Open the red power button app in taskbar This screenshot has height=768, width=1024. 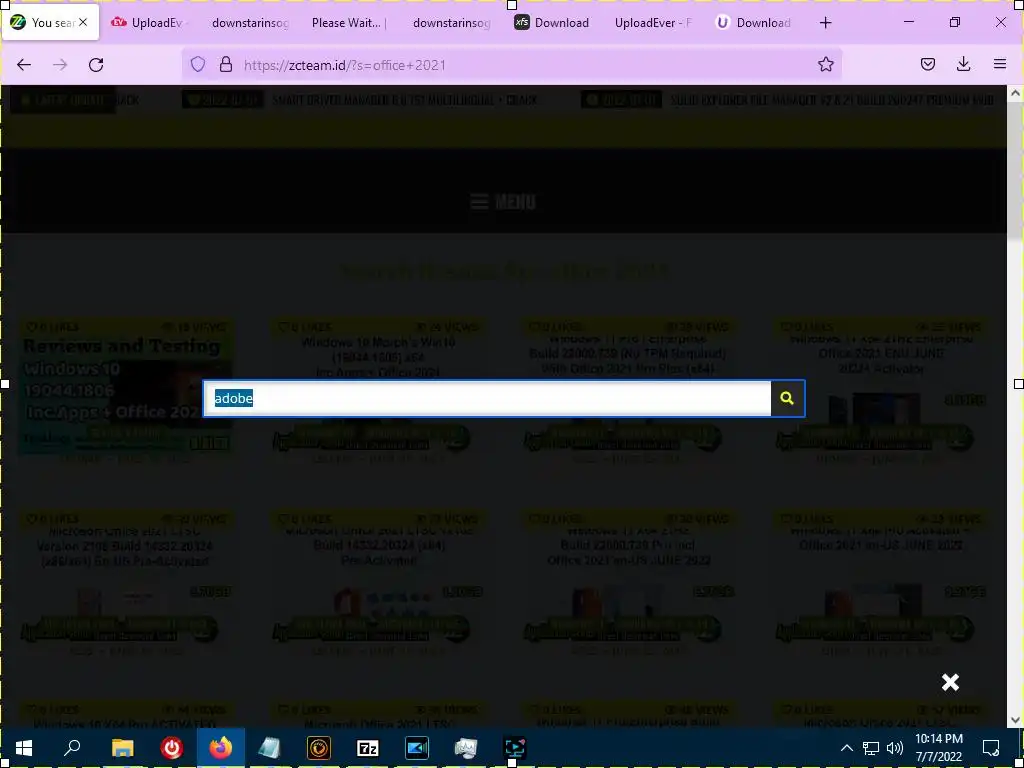click(172, 748)
